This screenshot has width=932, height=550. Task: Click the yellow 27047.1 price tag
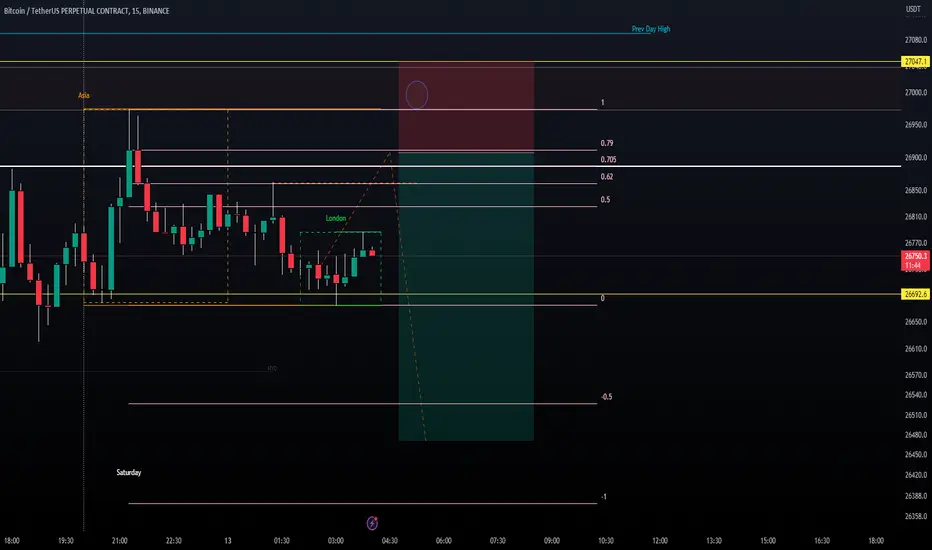click(915, 62)
